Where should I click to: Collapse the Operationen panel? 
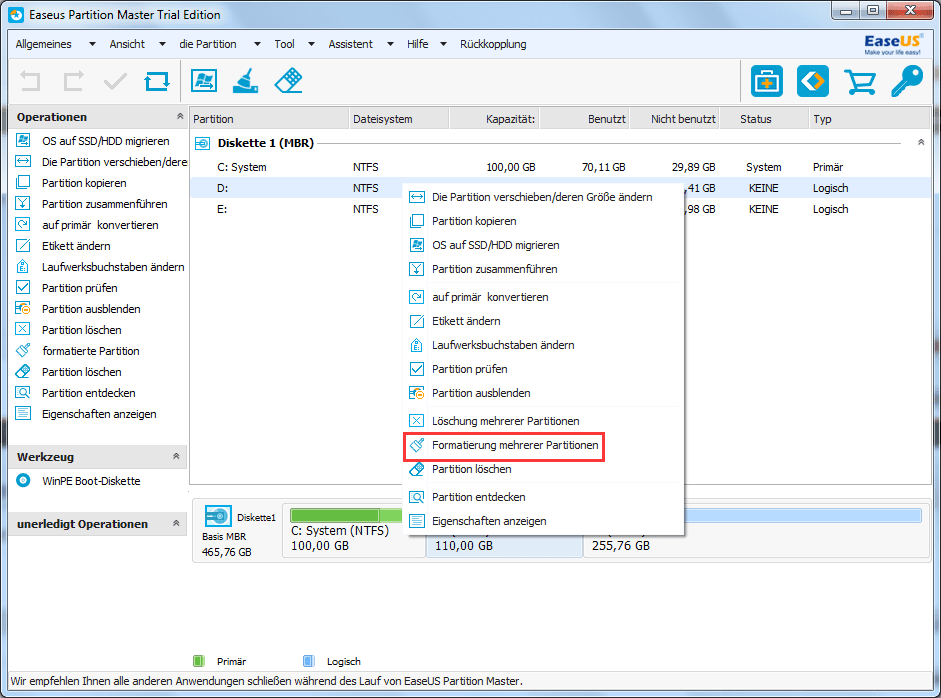[179, 116]
